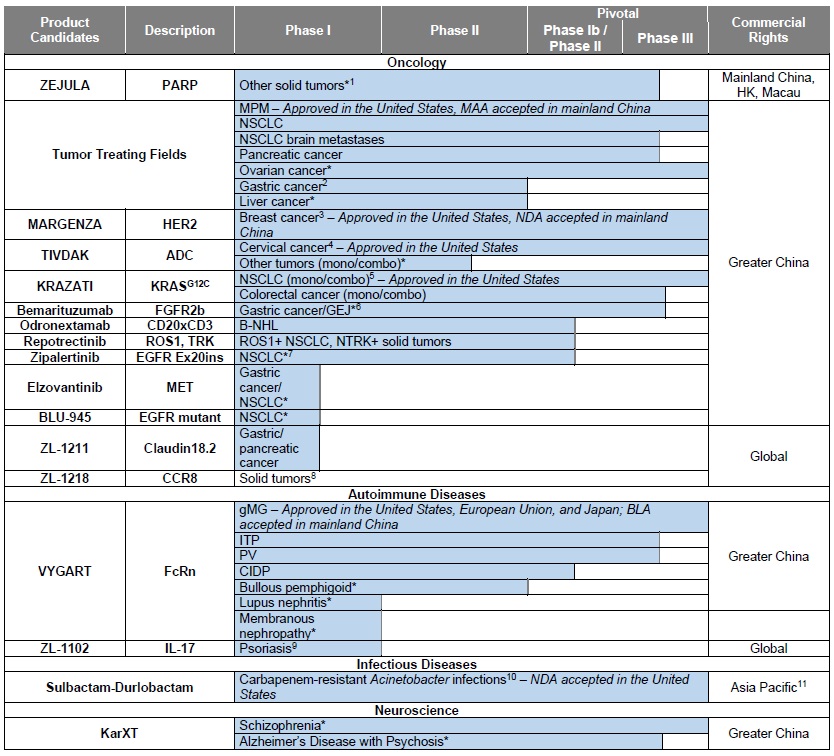Click Alzheimer's Disease with Psychosis bar
The height and width of the screenshot is (756, 834).
(448, 741)
